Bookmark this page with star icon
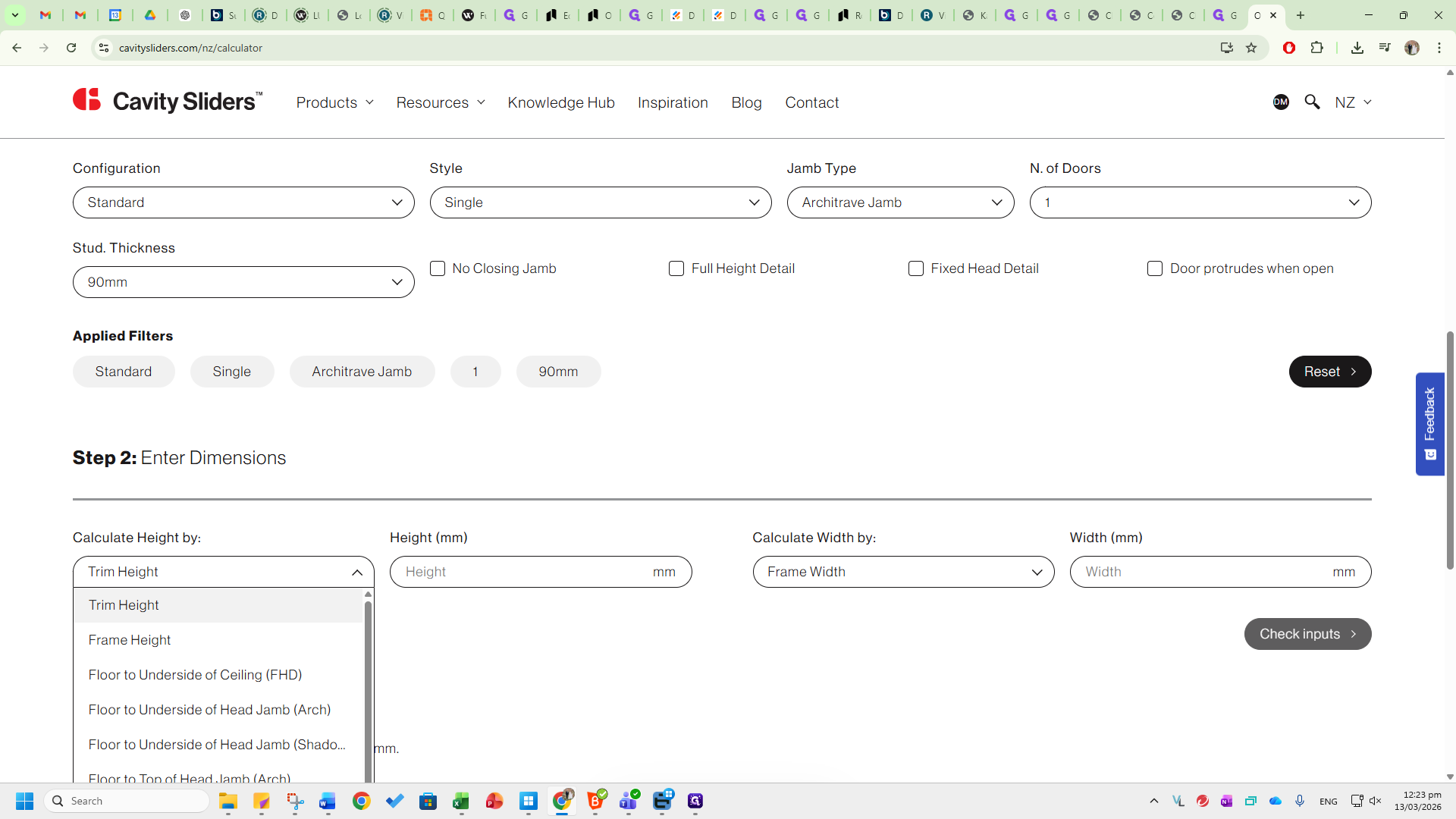1456x819 pixels. (x=1251, y=48)
